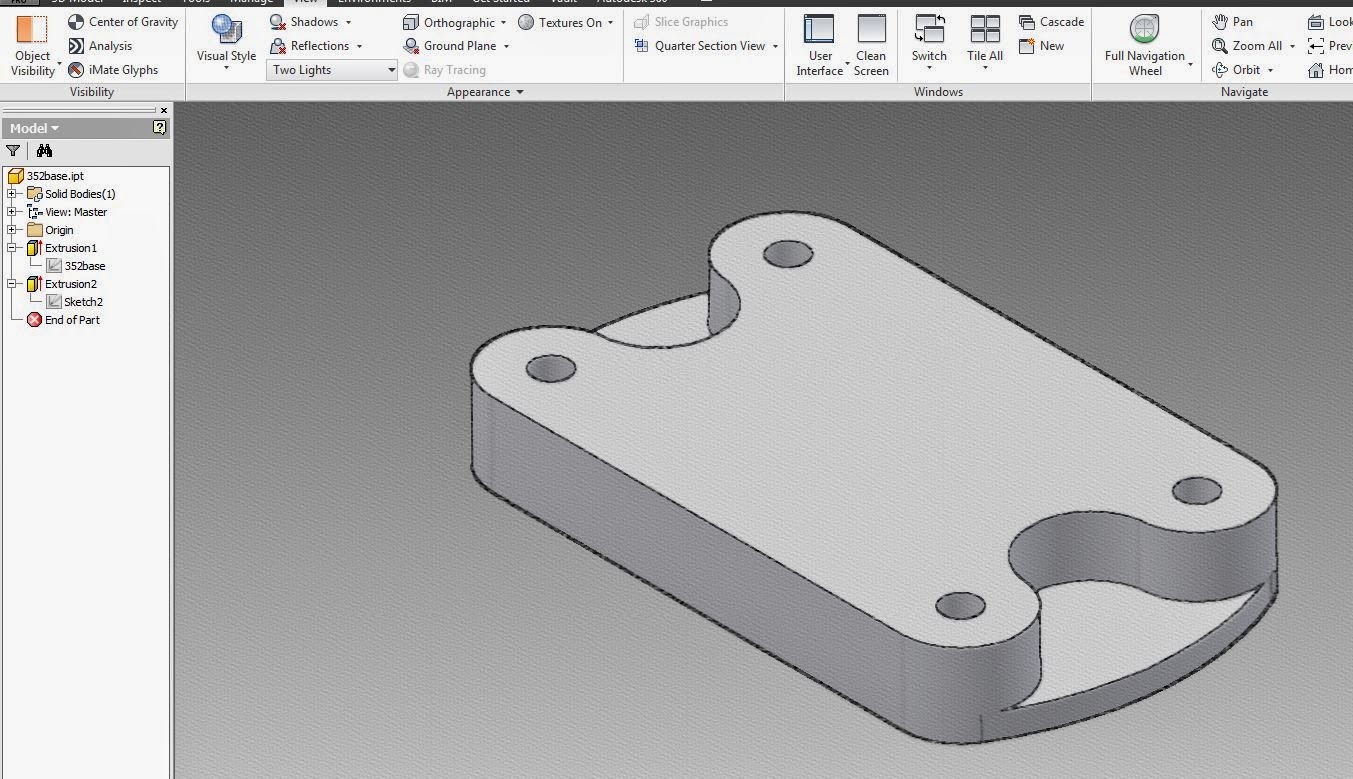
Task: Select the Pan tool
Action: (1232, 22)
